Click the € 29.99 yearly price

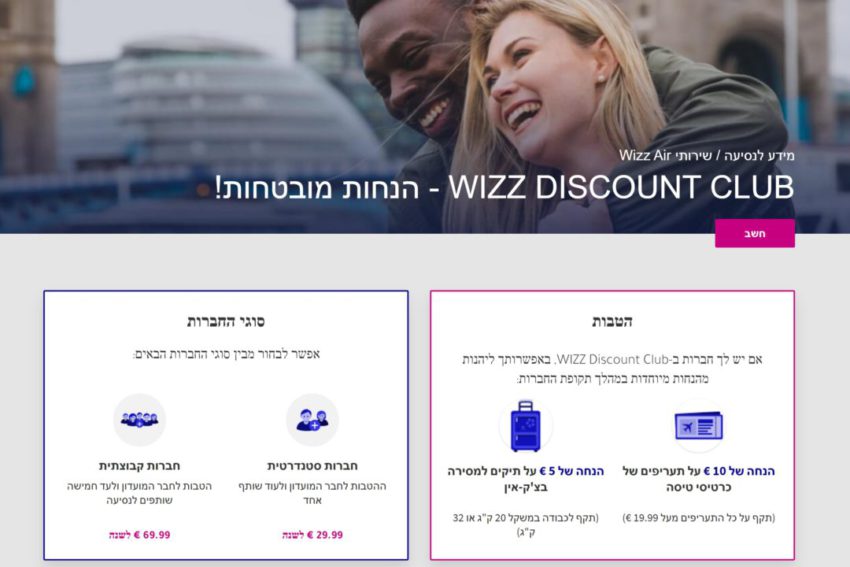point(312,535)
